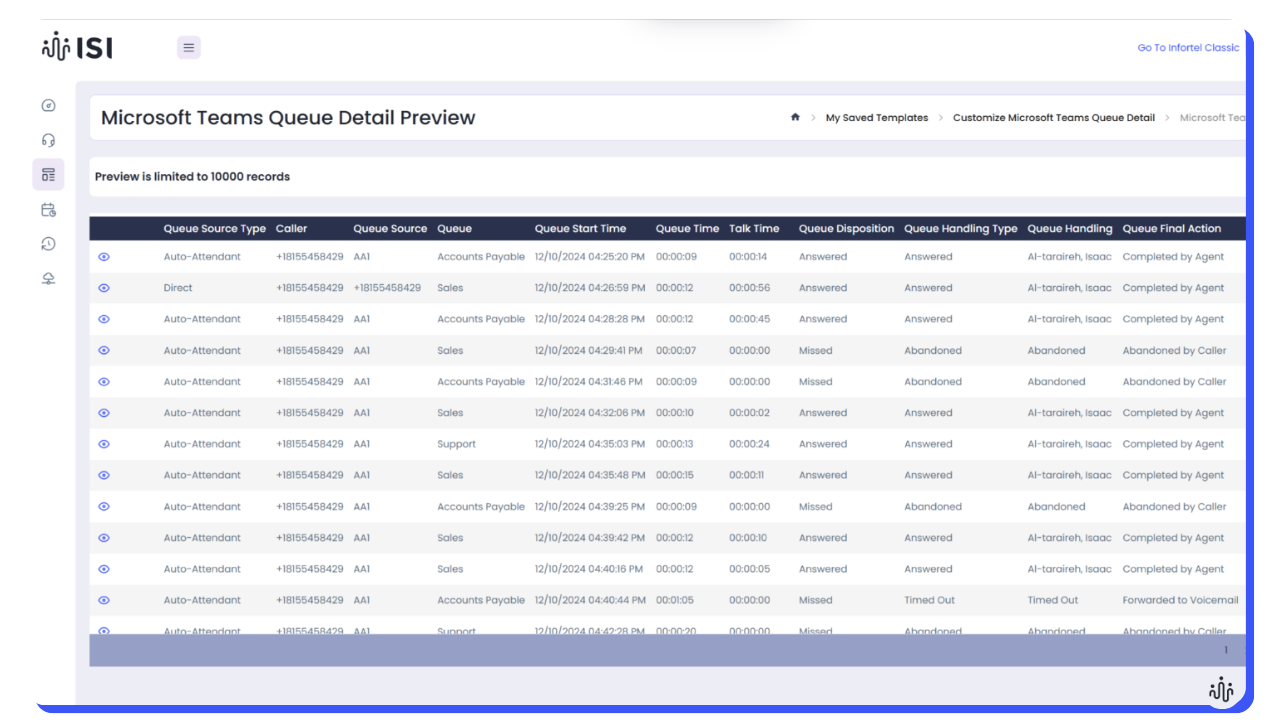Click the Queue Disposition column header
The height and width of the screenshot is (720, 1280).
click(846, 229)
